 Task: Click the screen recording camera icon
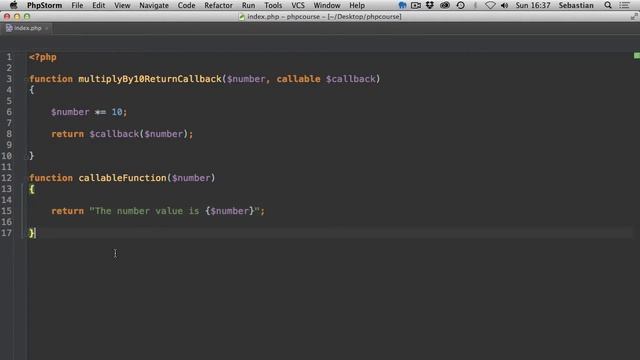pos(416,5)
